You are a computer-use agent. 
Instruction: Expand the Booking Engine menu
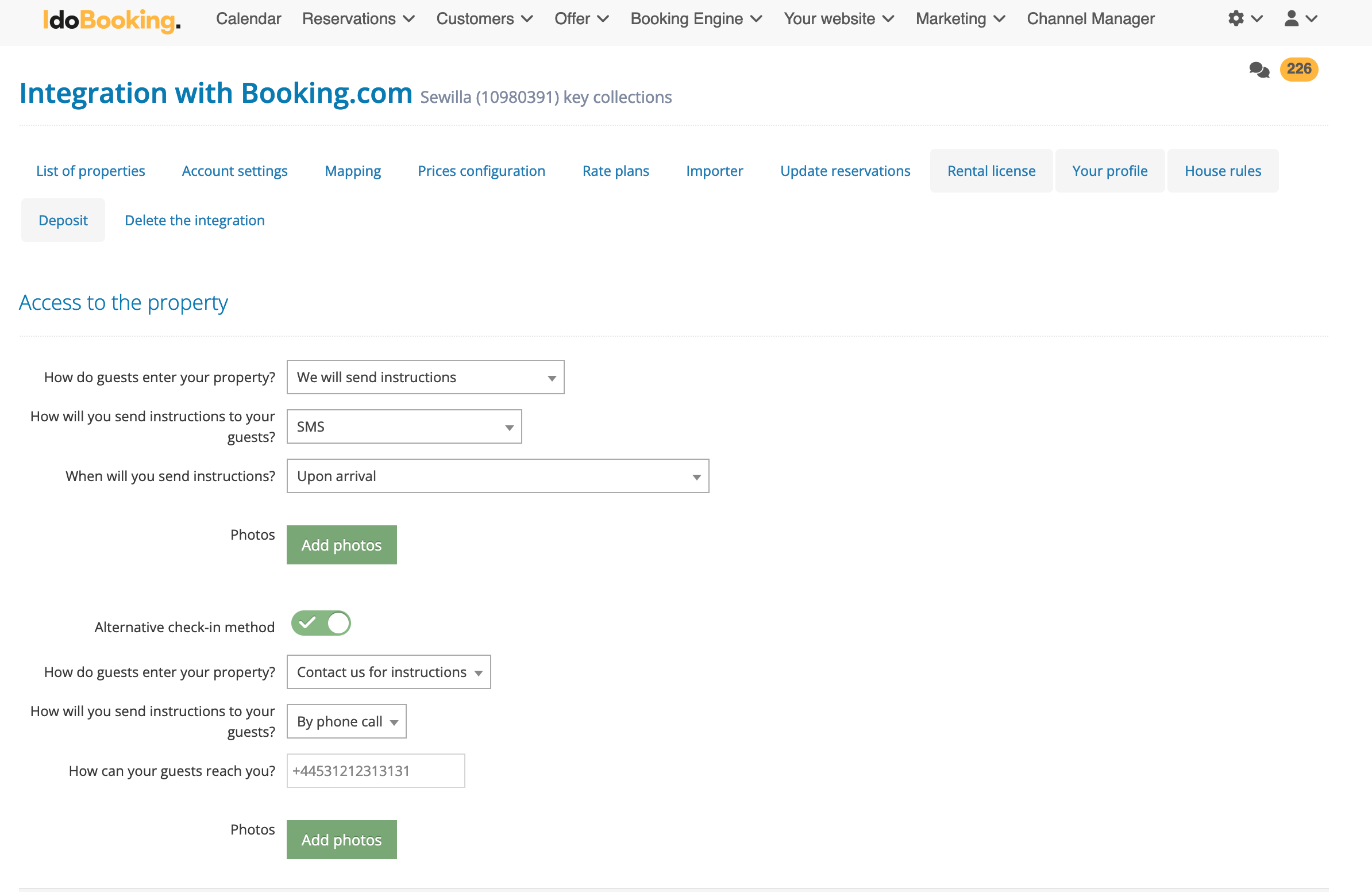(x=695, y=18)
